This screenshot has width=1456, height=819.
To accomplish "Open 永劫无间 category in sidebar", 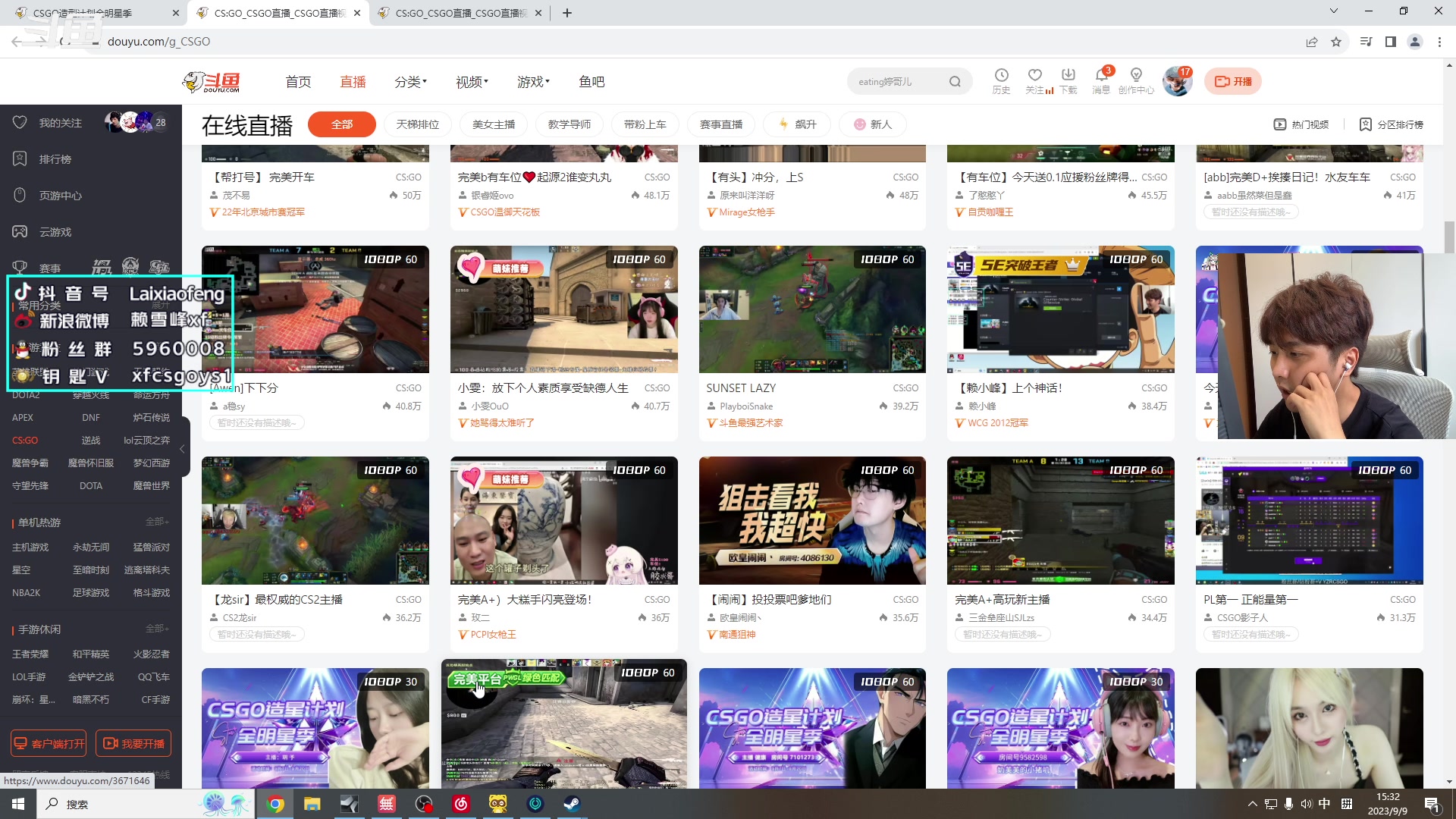I will pyautogui.click(x=91, y=547).
